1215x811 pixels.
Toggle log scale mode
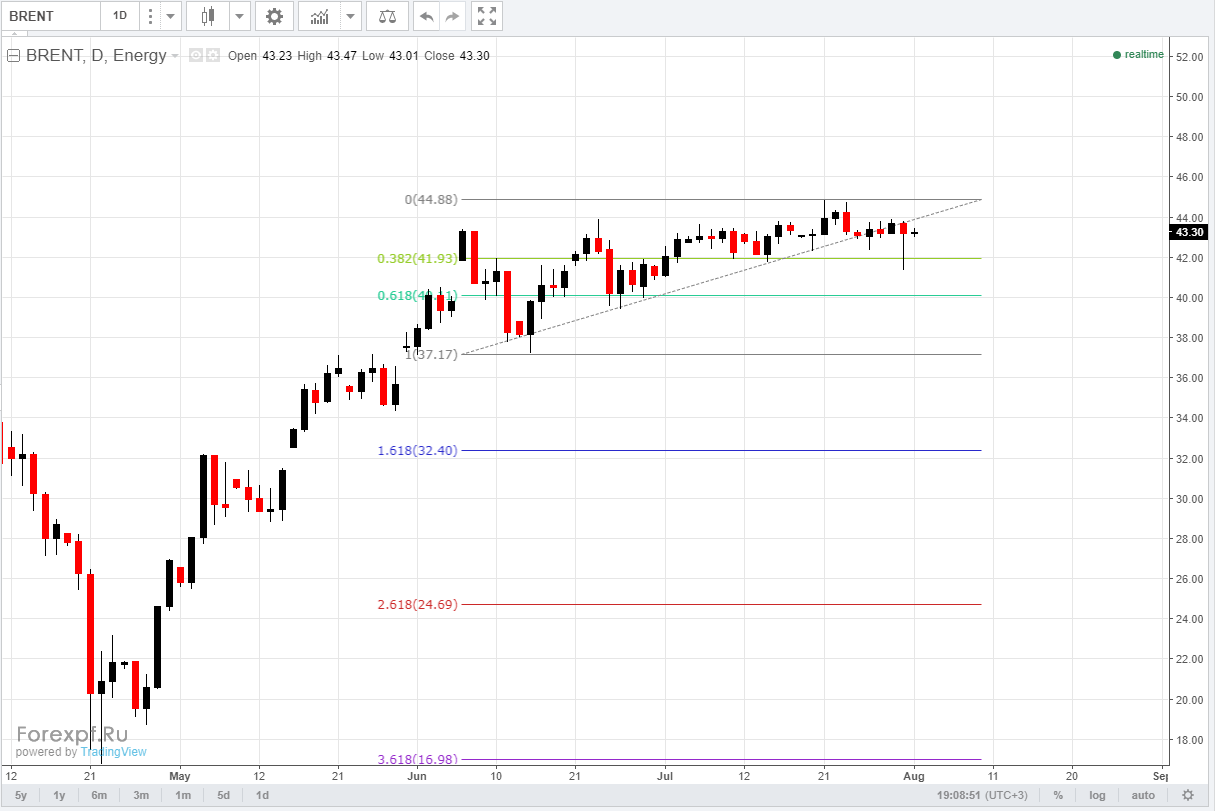pyautogui.click(x=1097, y=795)
